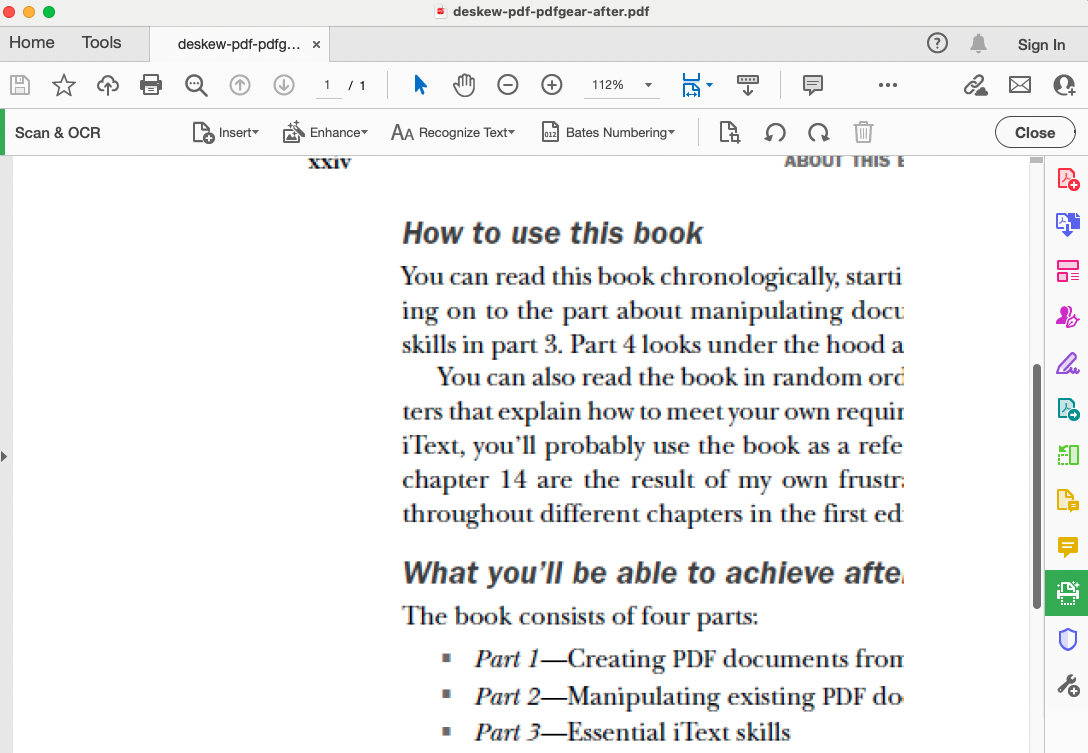Go to previous page arrow
Image resolution: width=1088 pixels, height=753 pixels.
point(240,85)
